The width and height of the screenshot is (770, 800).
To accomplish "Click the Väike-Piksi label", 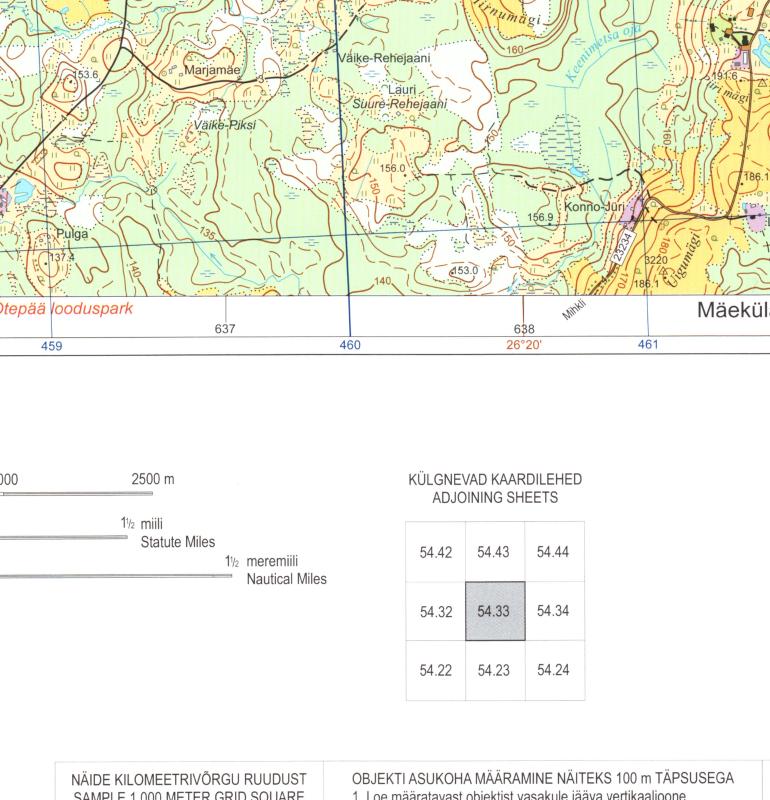I will [x=225, y=125].
